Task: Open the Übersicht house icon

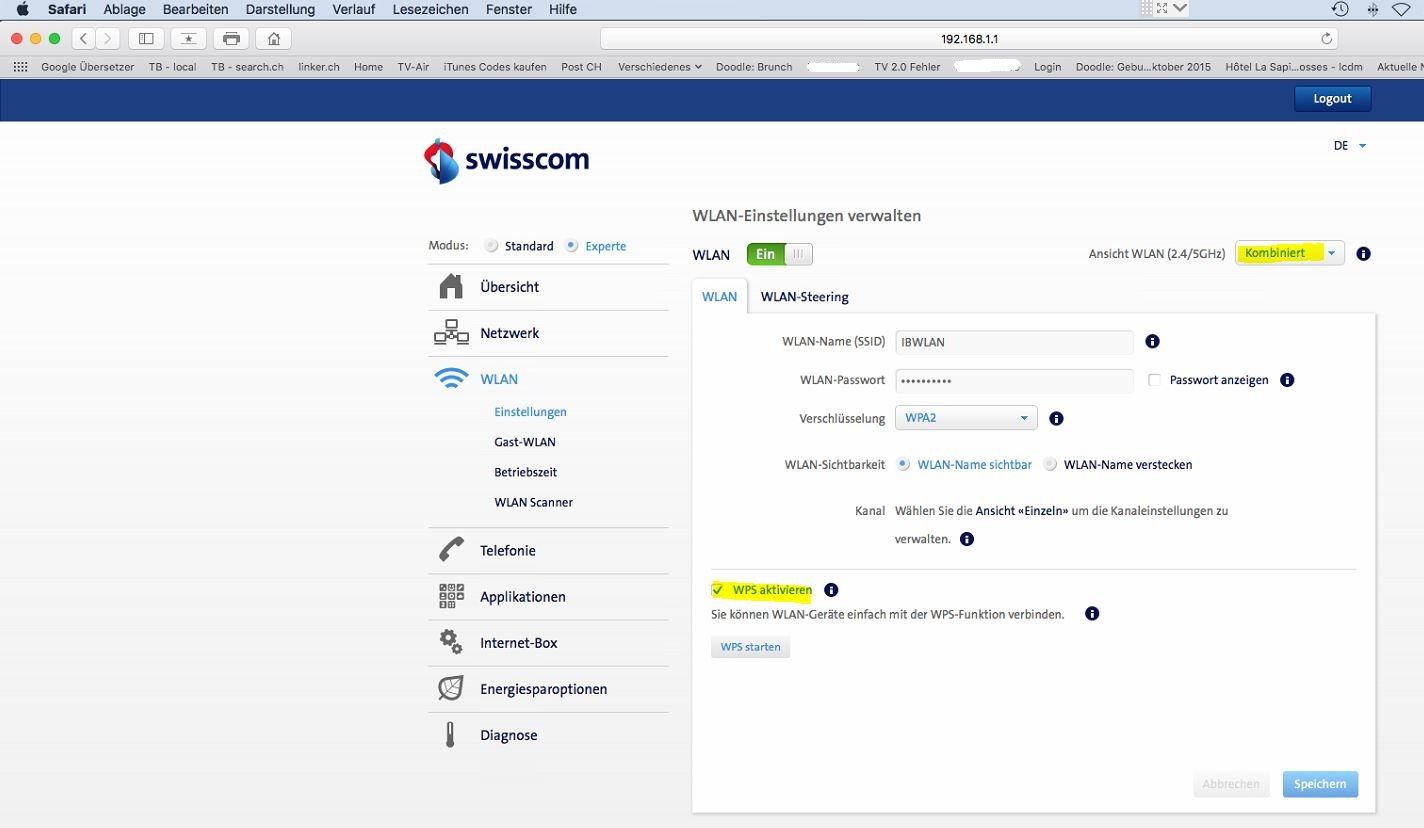Action: 451,287
